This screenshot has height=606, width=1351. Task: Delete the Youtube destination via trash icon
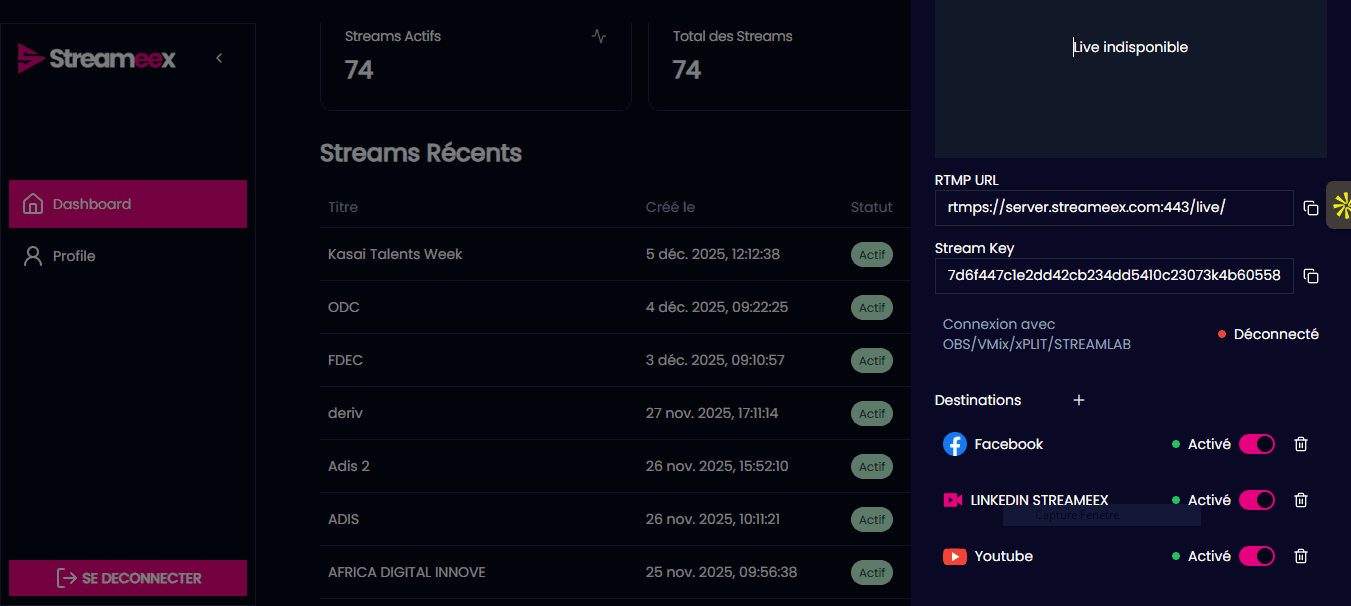coord(1300,556)
